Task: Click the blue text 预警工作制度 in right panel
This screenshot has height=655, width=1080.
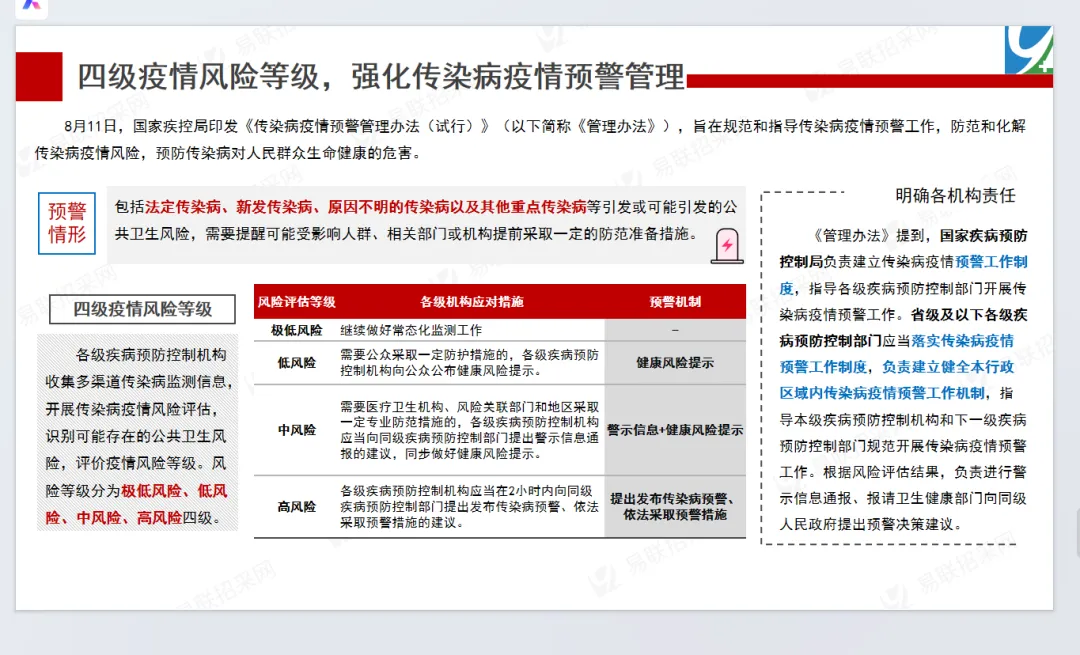Action: [903, 275]
